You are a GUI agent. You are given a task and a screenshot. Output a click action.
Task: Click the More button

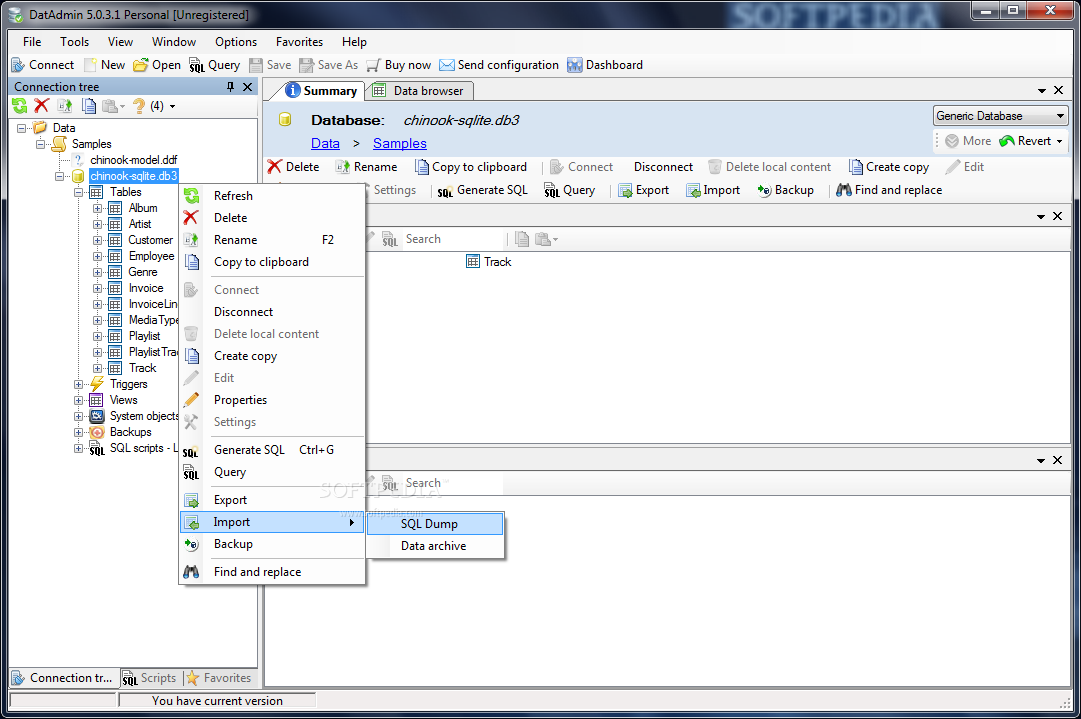(x=968, y=141)
